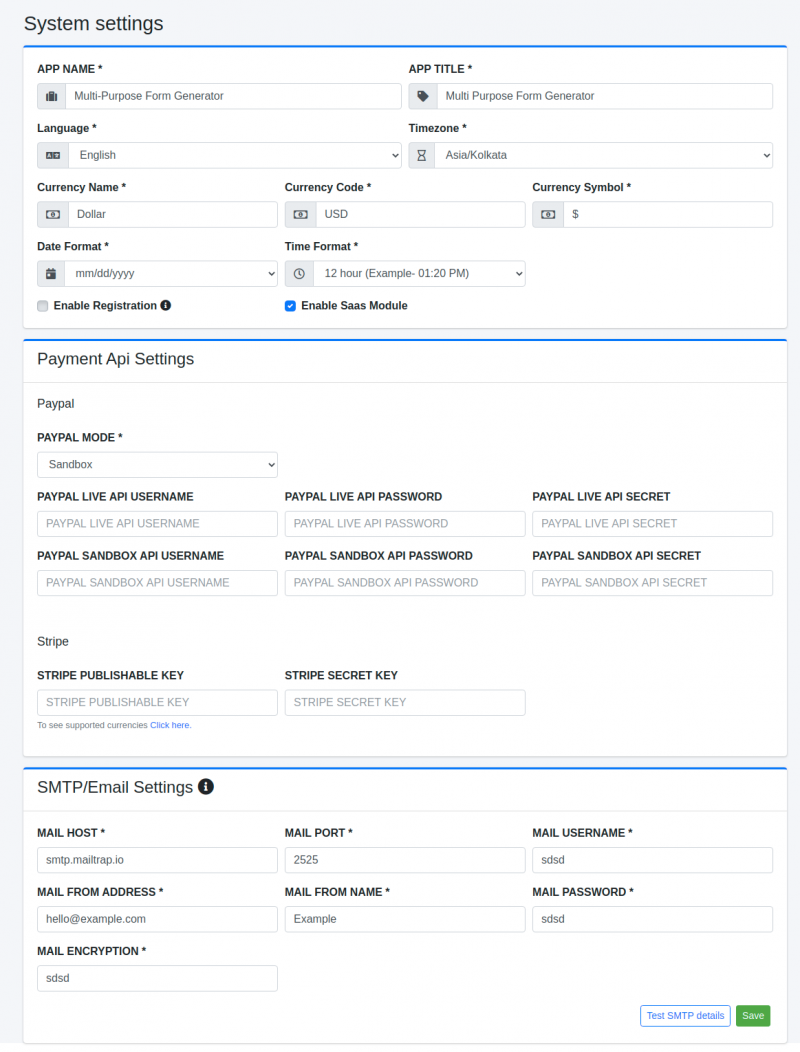800x1052 pixels.
Task: Click the language icon next to English
Action: [53, 156]
